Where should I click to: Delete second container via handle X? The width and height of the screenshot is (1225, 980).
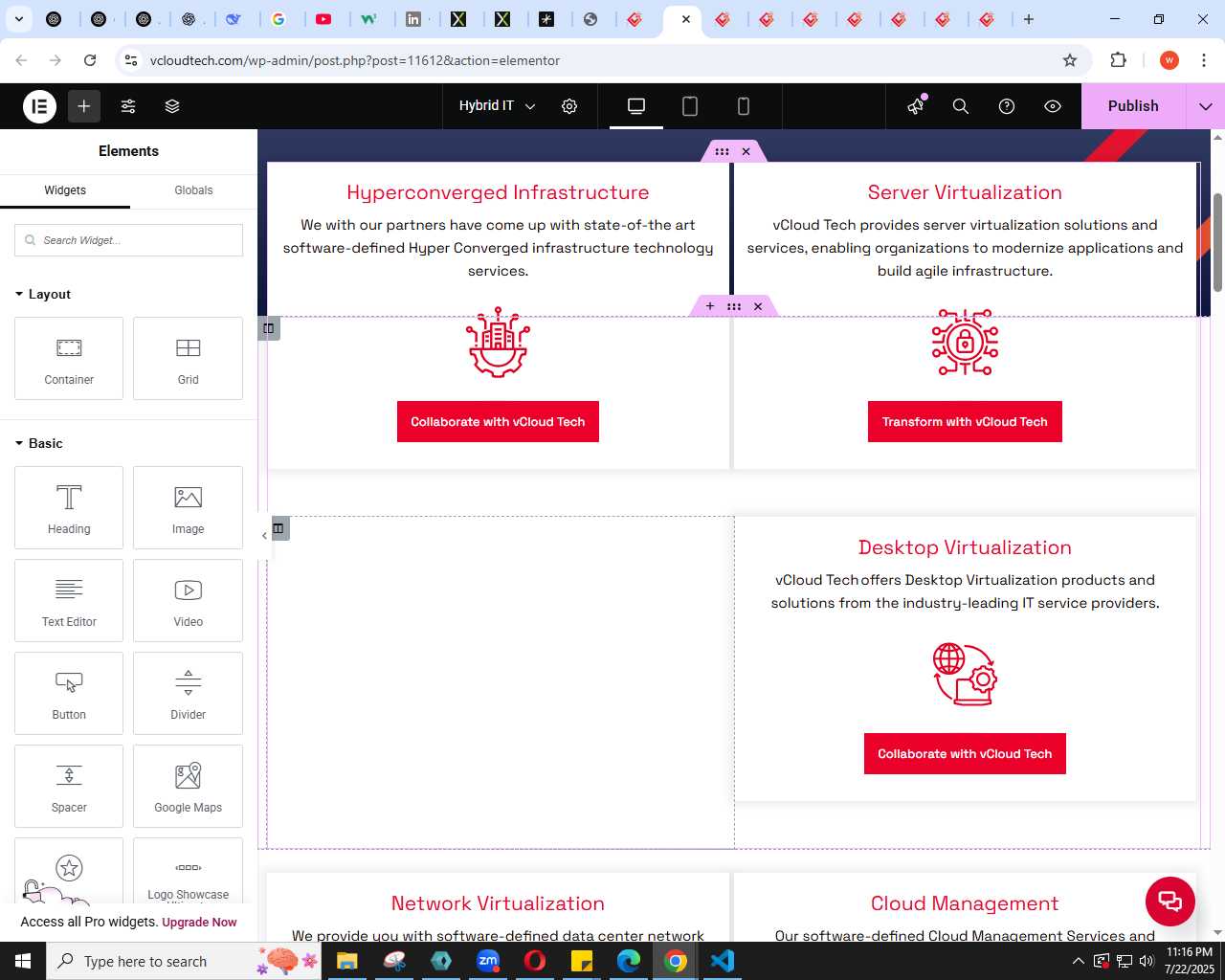tap(758, 306)
